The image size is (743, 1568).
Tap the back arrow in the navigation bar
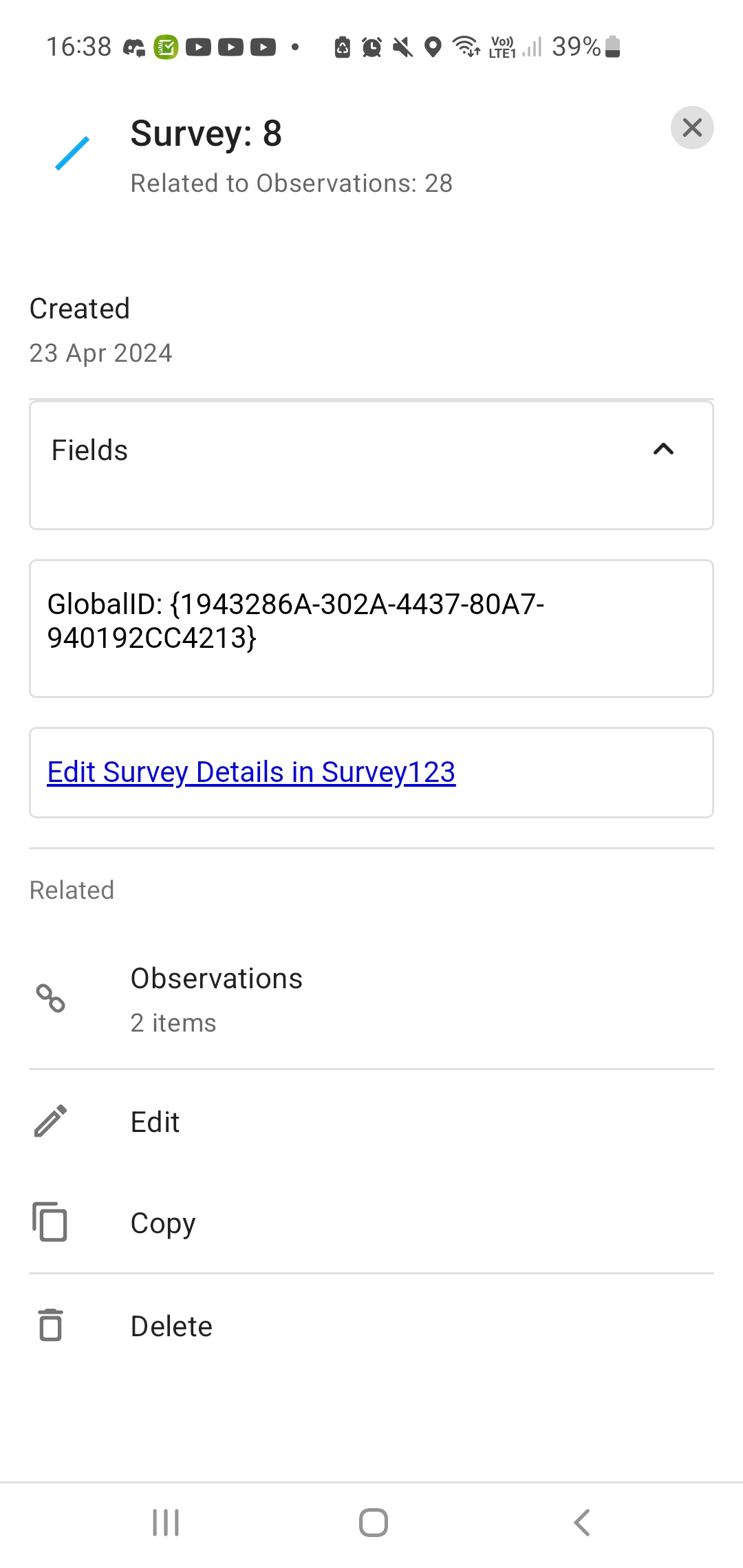[x=581, y=1522]
